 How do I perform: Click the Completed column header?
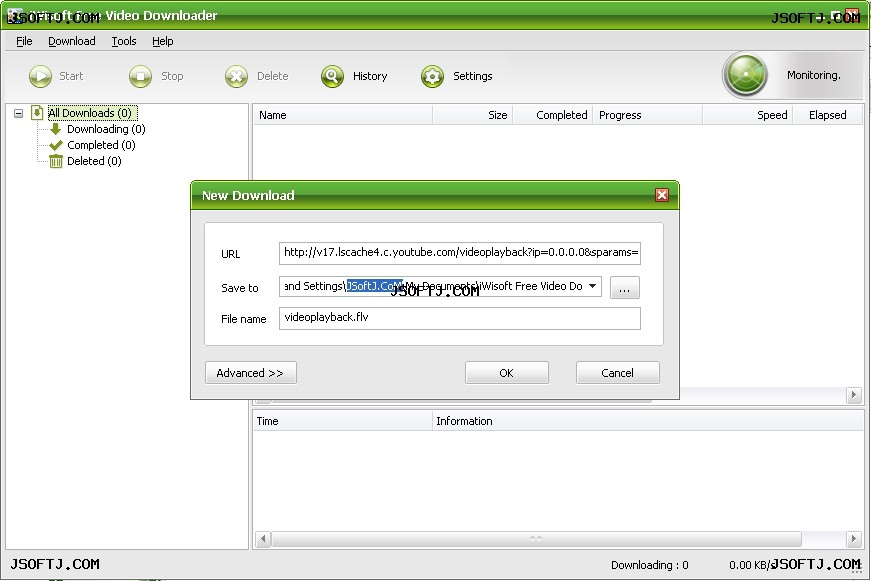553,115
